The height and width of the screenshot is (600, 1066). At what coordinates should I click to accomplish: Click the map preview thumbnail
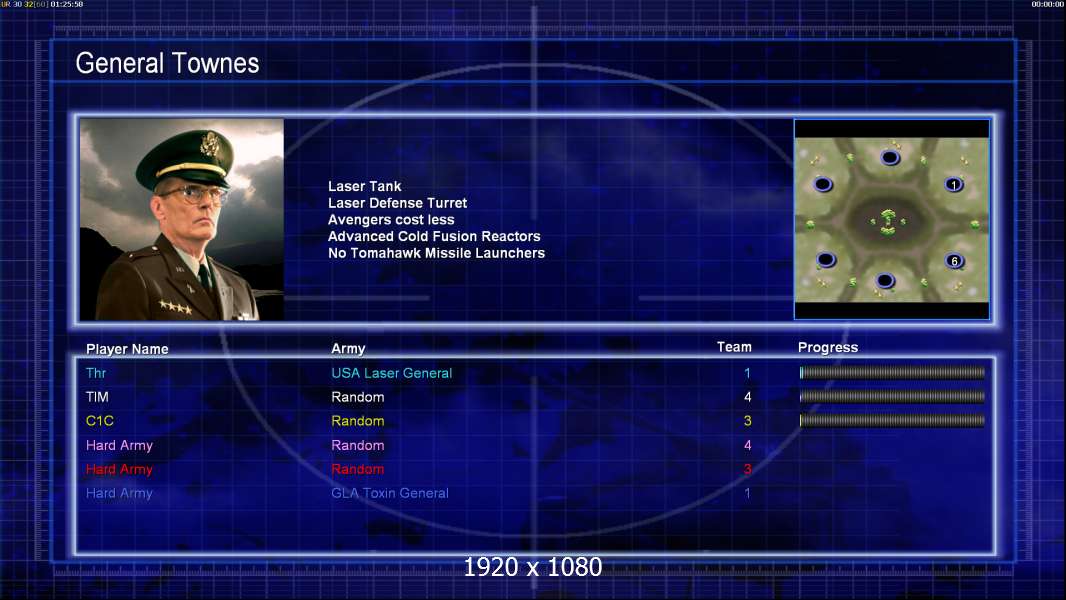(892, 219)
